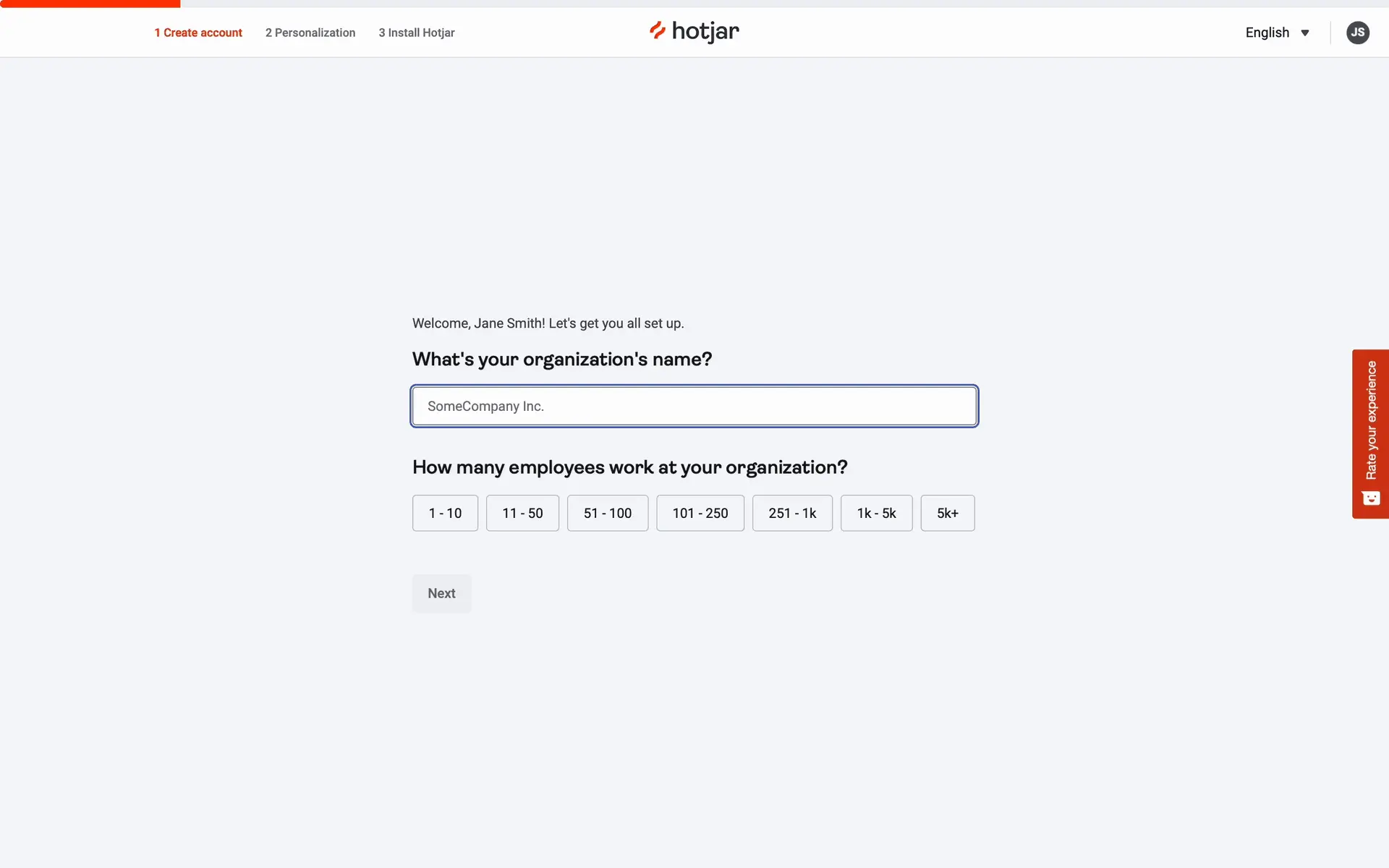The image size is (1389, 868).
Task: Click the feedback smiley face icon
Action: (x=1370, y=498)
